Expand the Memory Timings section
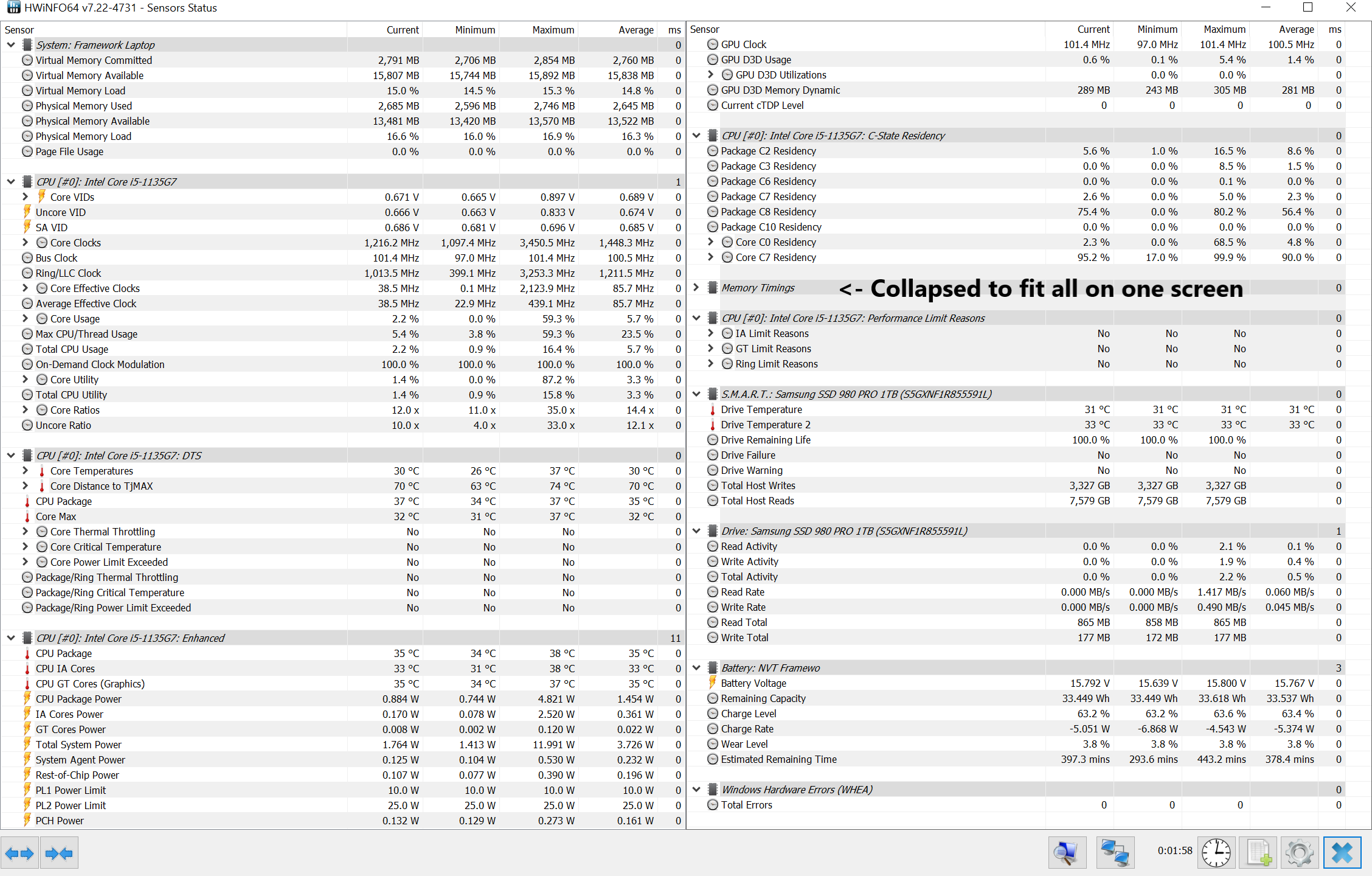 (697, 288)
